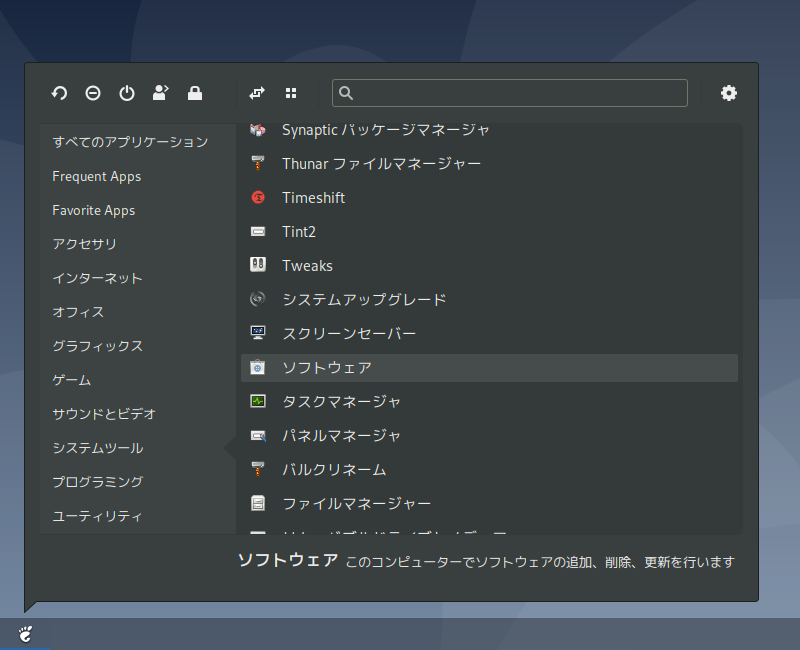
Task: Click the switch user icon
Action: (161, 93)
